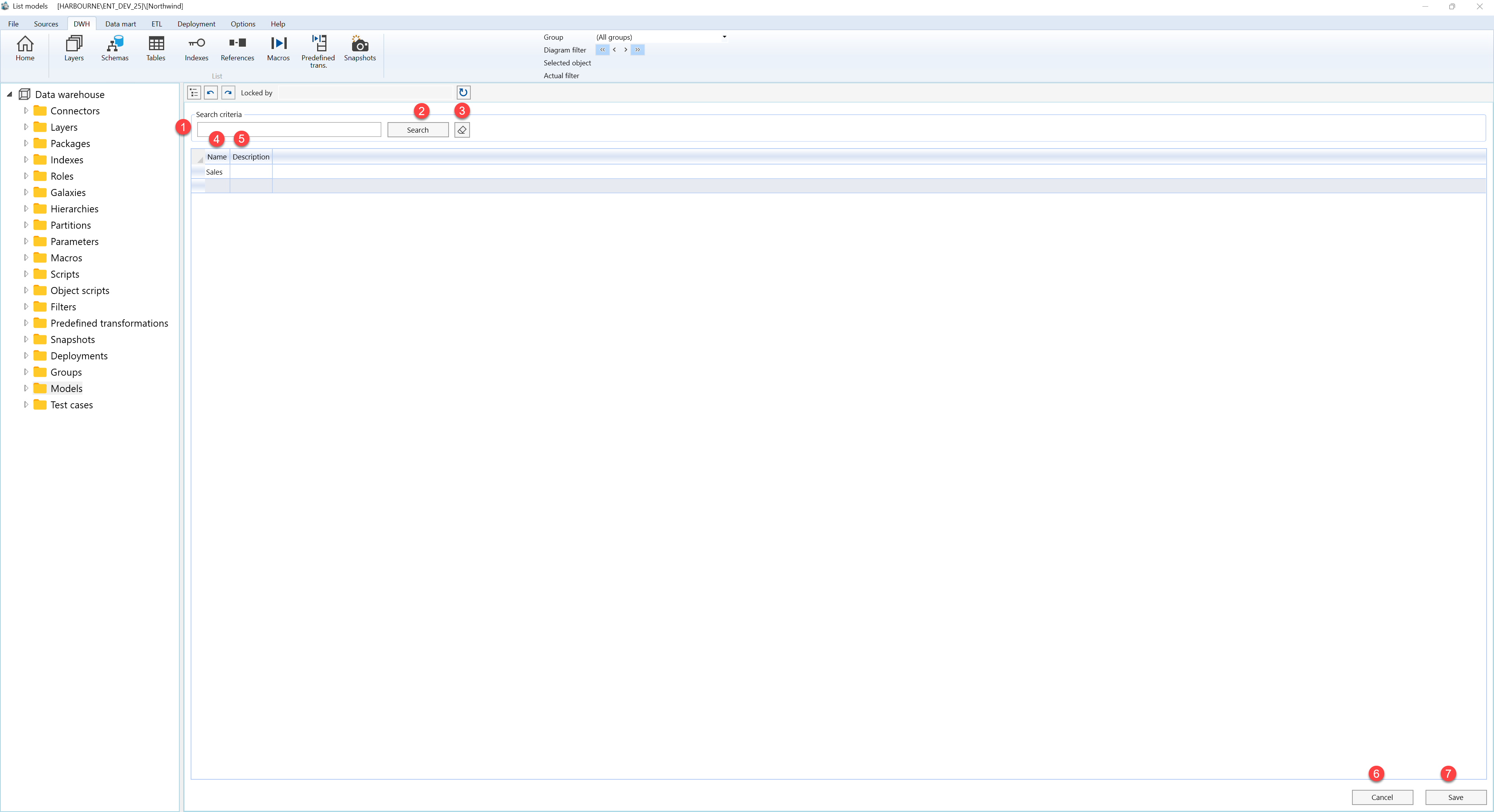This screenshot has width=1494, height=812.
Task: Switch to the Data mart tab
Action: coord(121,24)
